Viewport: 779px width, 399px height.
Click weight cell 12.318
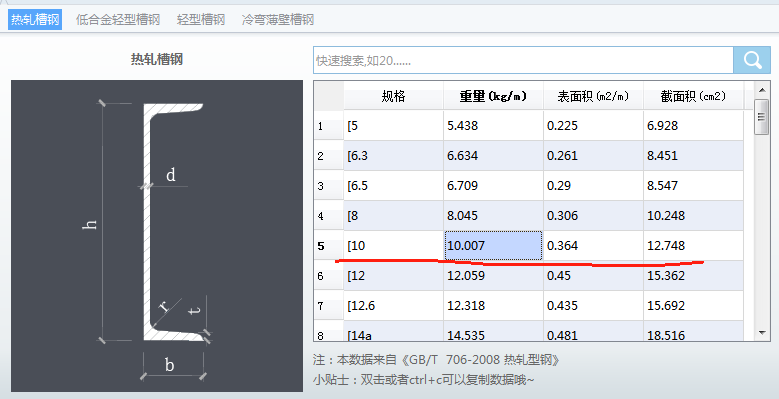[493, 306]
